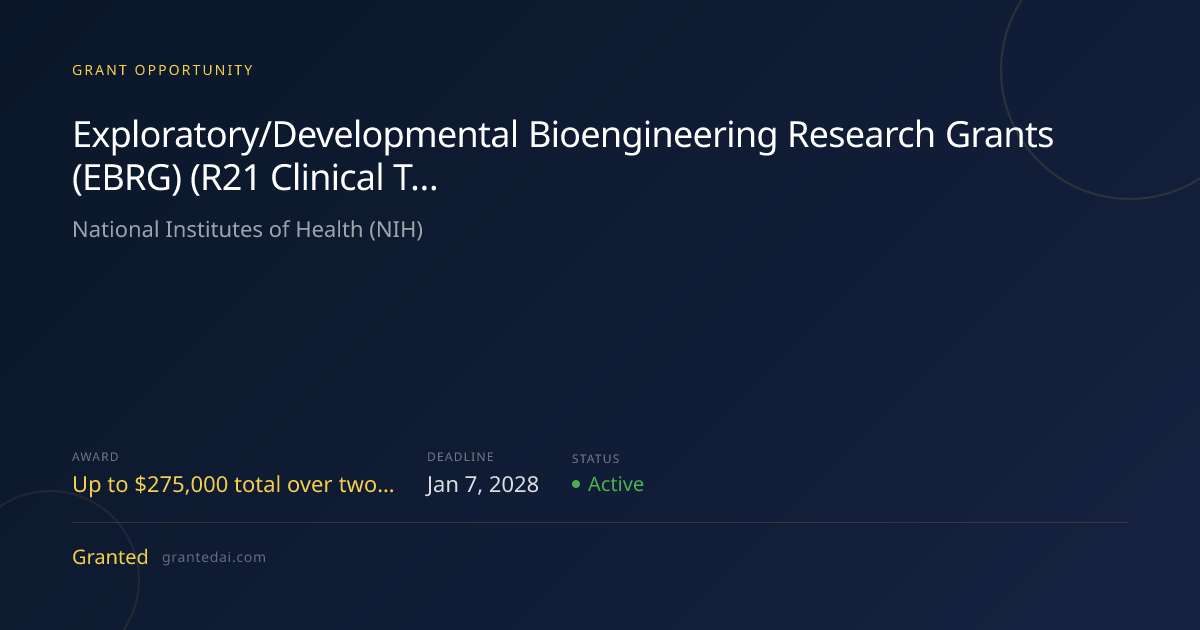Click the Active status text
The width and height of the screenshot is (1200, 630).
pyautogui.click(x=616, y=485)
